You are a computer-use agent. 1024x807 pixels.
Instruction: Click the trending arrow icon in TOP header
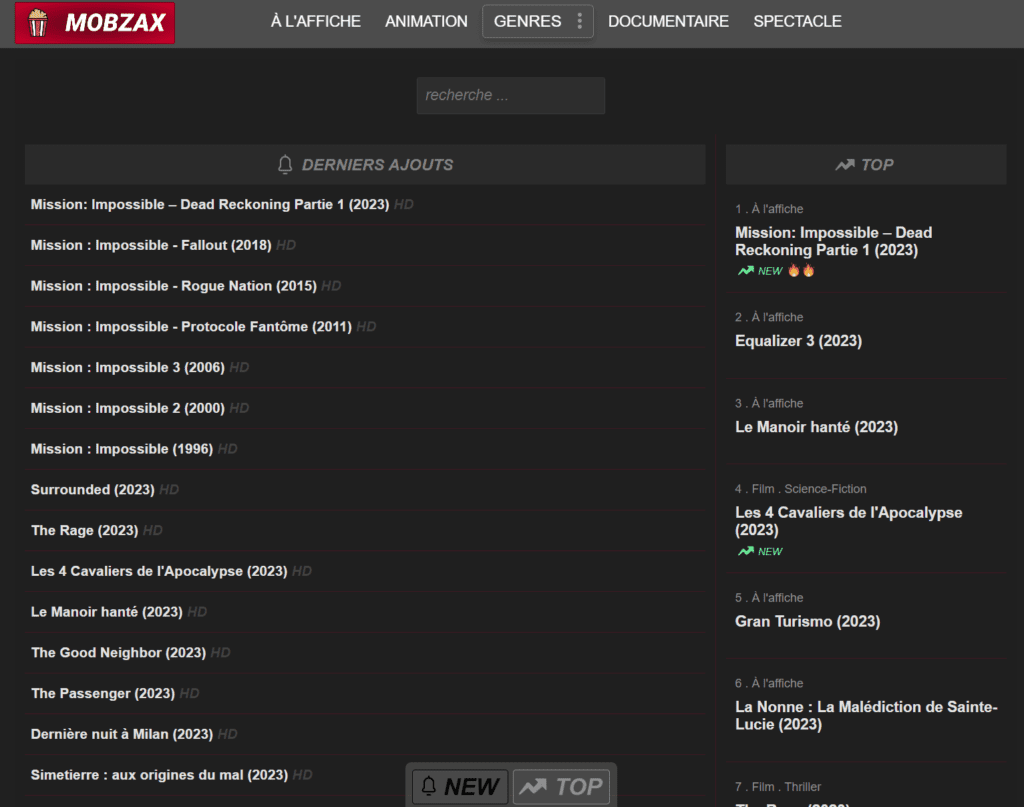(x=845, y=165)
